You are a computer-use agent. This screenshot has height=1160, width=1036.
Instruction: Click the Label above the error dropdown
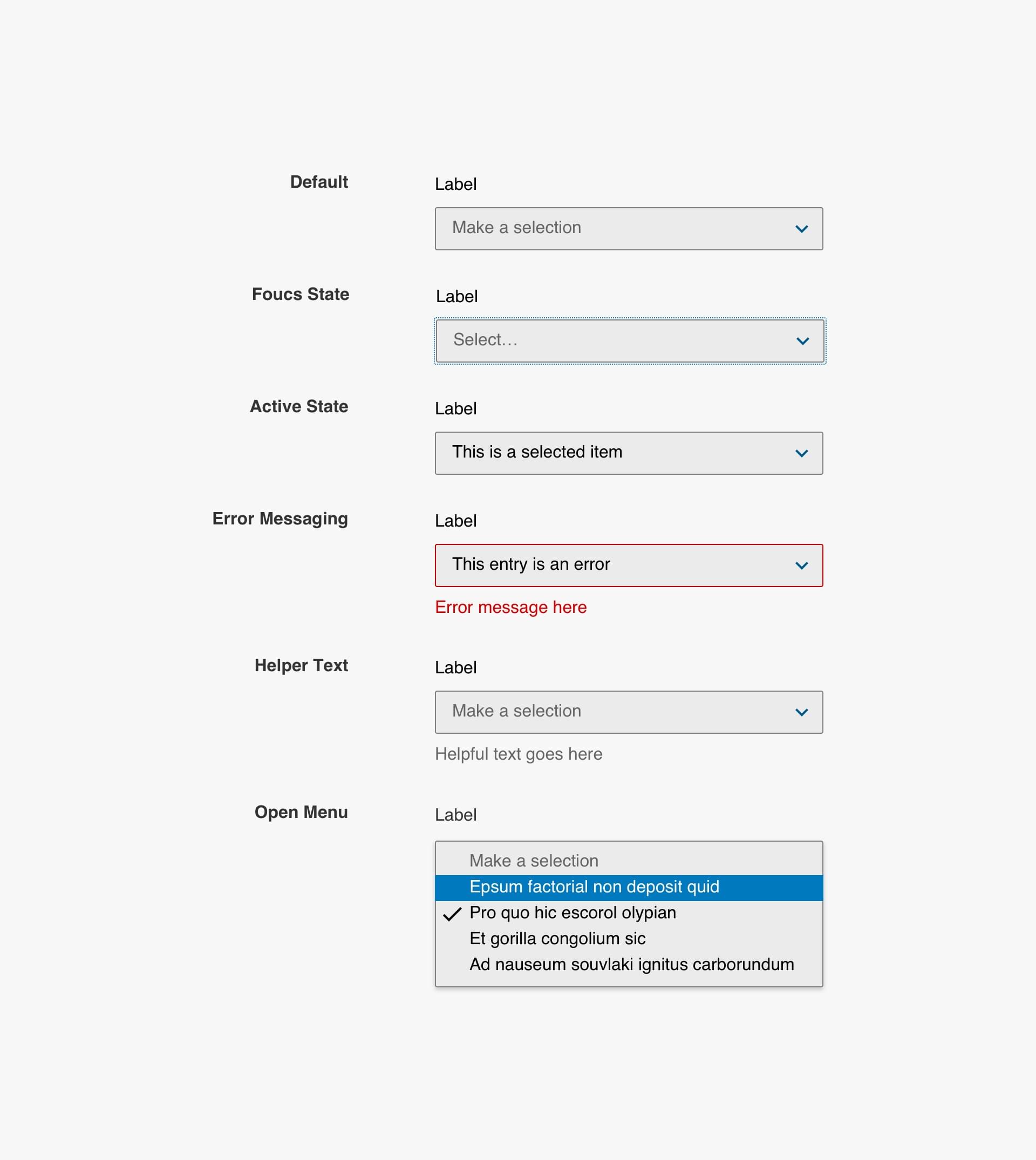[455, 521]
